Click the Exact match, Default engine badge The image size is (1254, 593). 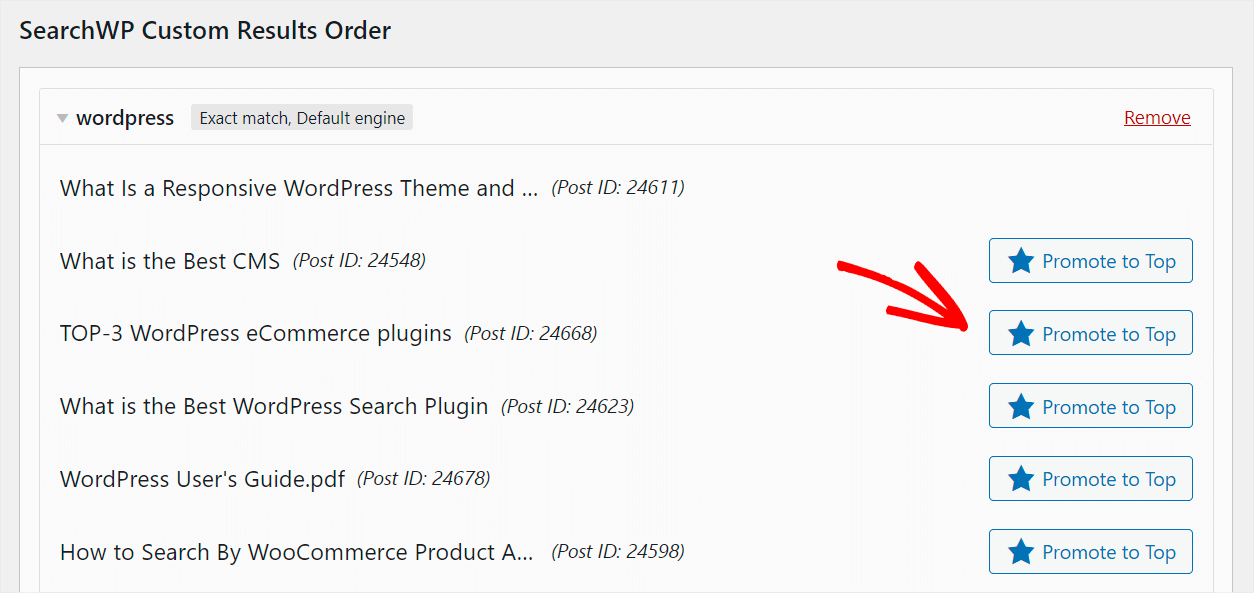click(x=302, y=118)
